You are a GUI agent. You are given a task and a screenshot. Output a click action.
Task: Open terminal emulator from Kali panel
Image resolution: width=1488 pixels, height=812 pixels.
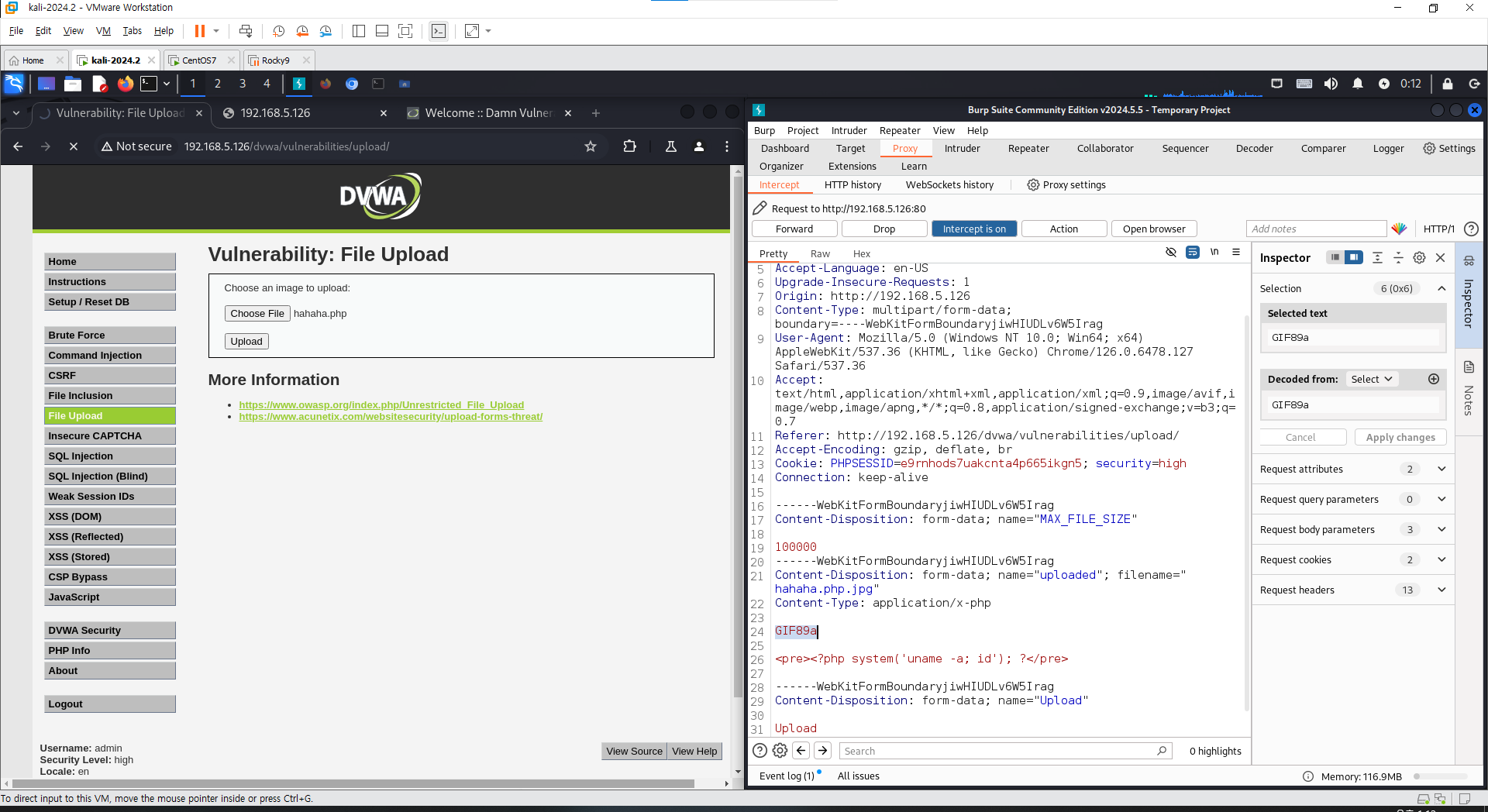pos(149,84)
